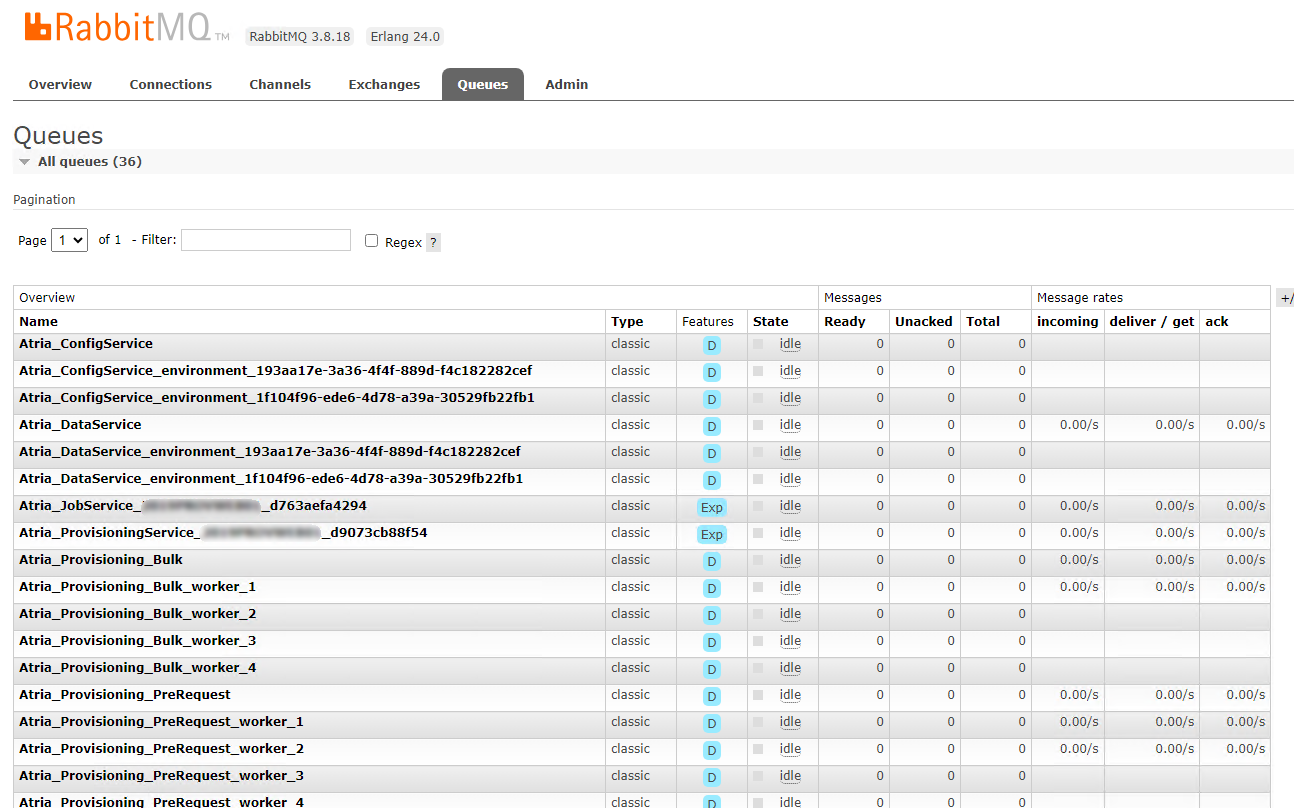
Task: Click the state indicator square for Atria_ConfigService
Action: [x=758, y=344]
